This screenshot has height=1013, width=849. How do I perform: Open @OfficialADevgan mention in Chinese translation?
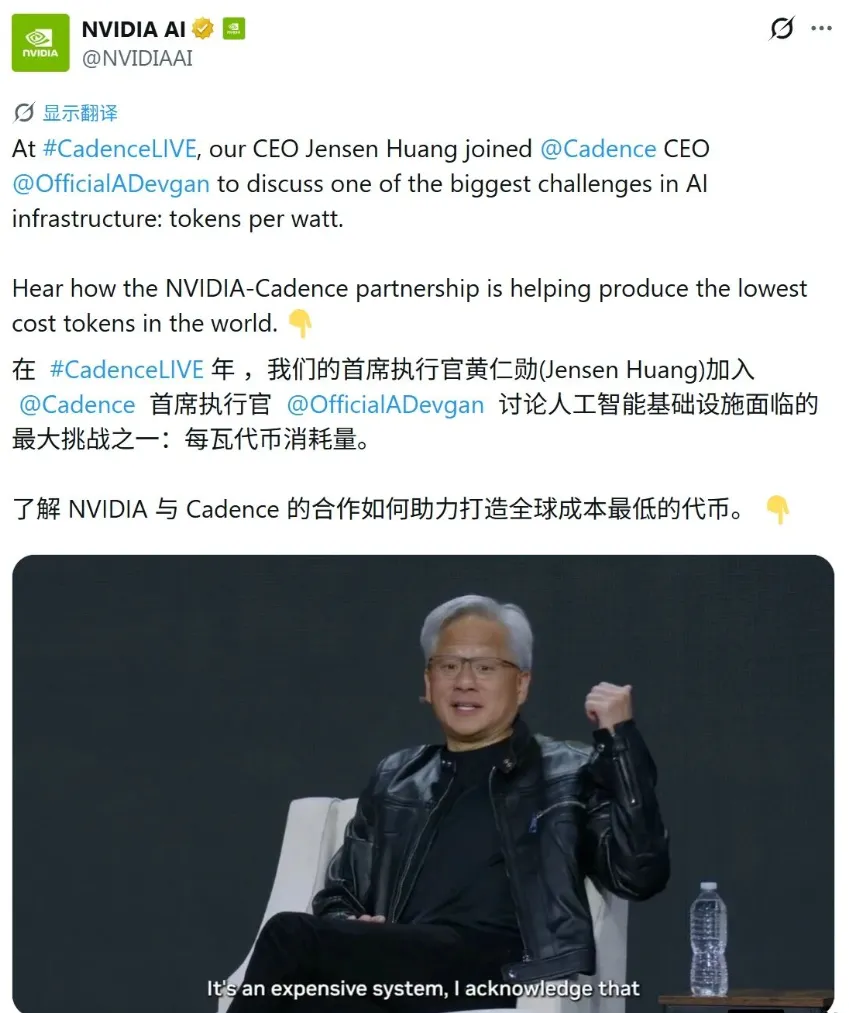tap(385, 405)
